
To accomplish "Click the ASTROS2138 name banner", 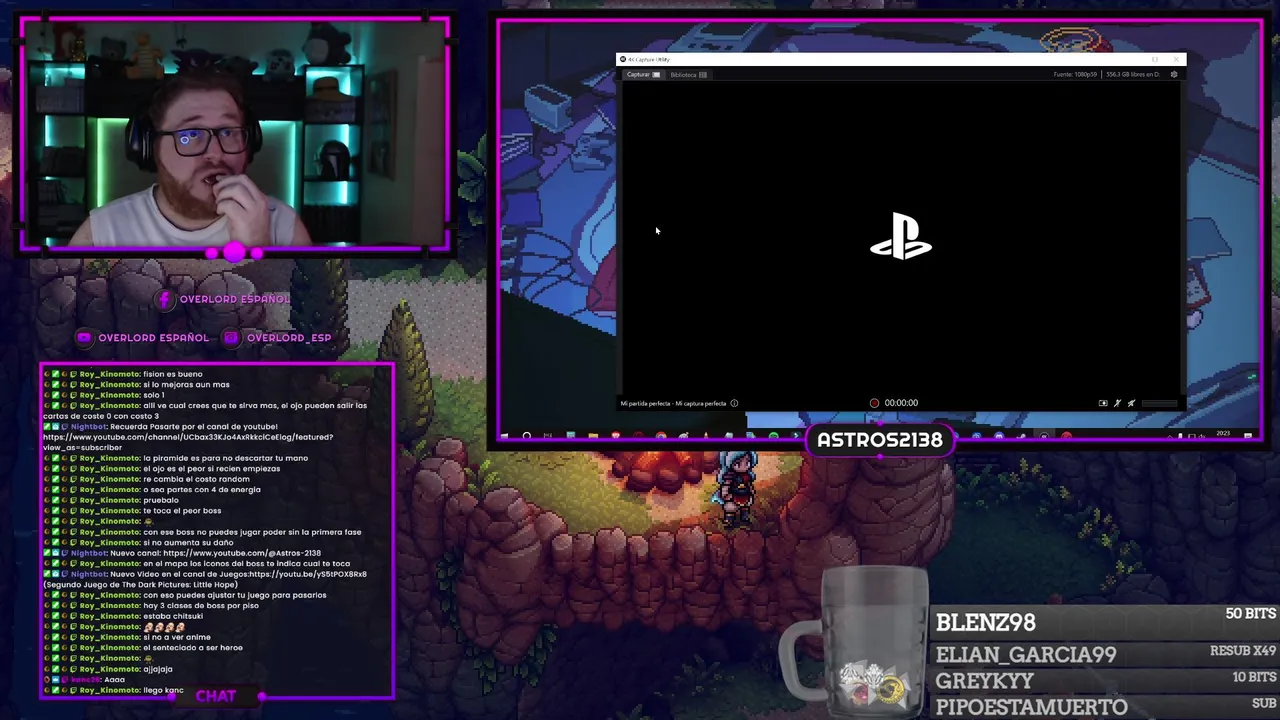I will coord(879,440).
